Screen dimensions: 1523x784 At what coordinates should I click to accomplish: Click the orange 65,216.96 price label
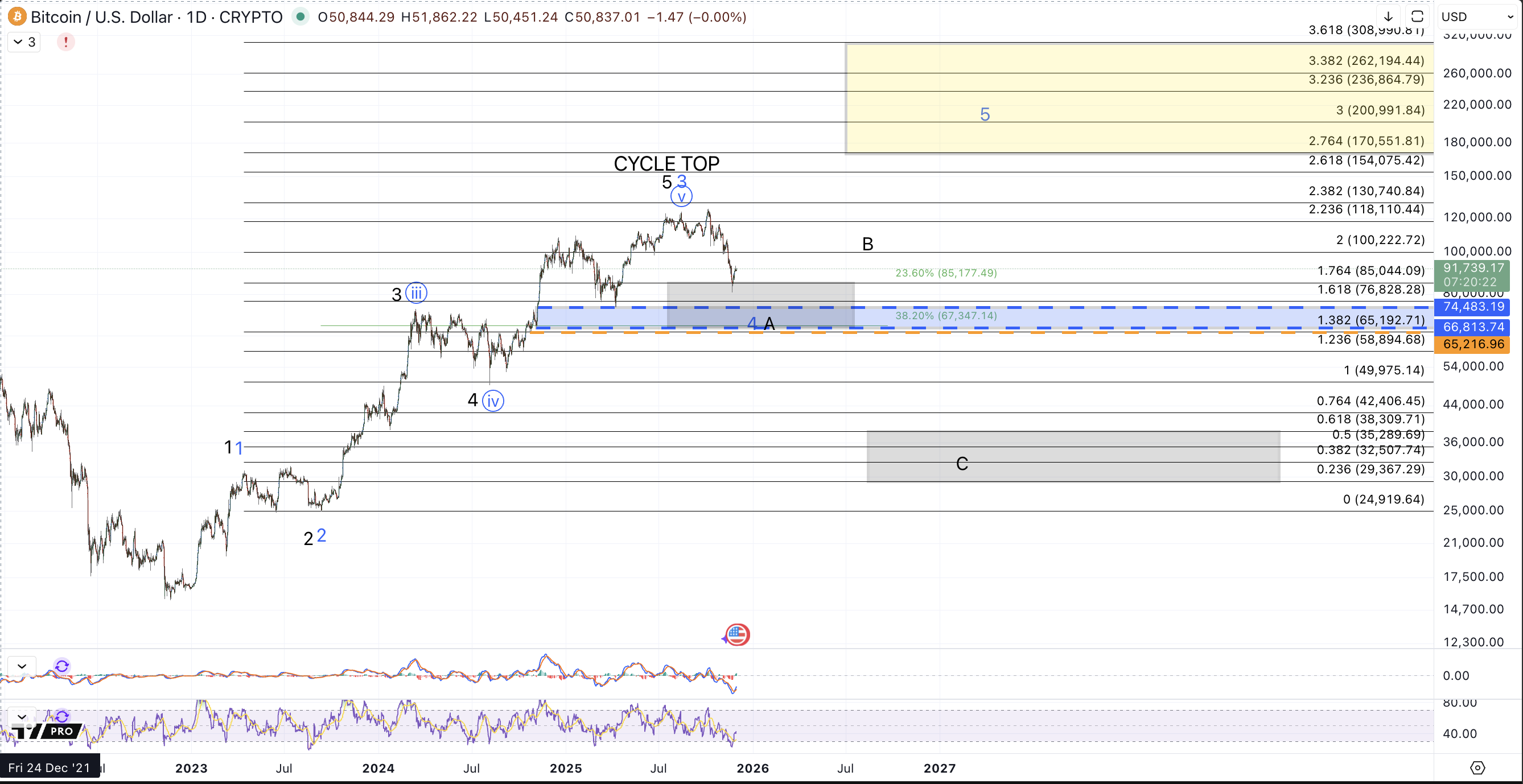(1473, 344)
